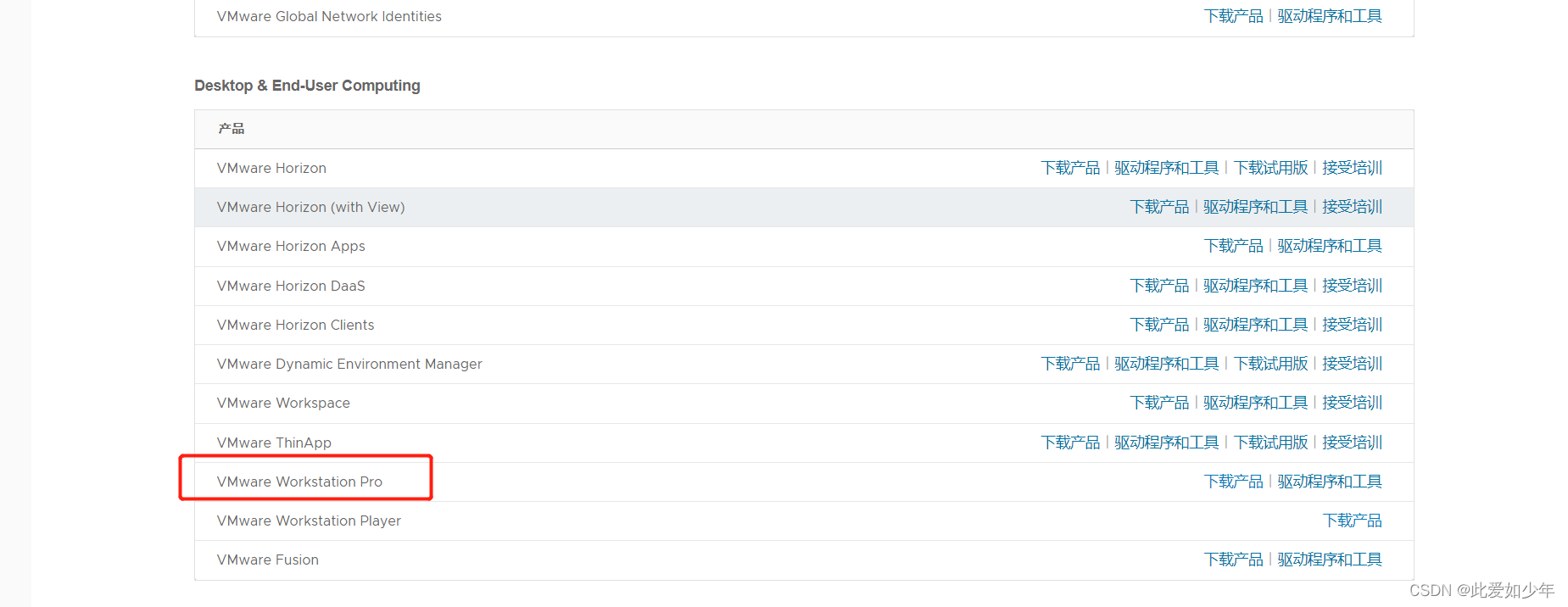Click 驱动程序和工具 for VMware Global Network Identities
Viewport: 1568px width, 607px height.
pyautogui.click(x=1329, y=16)
